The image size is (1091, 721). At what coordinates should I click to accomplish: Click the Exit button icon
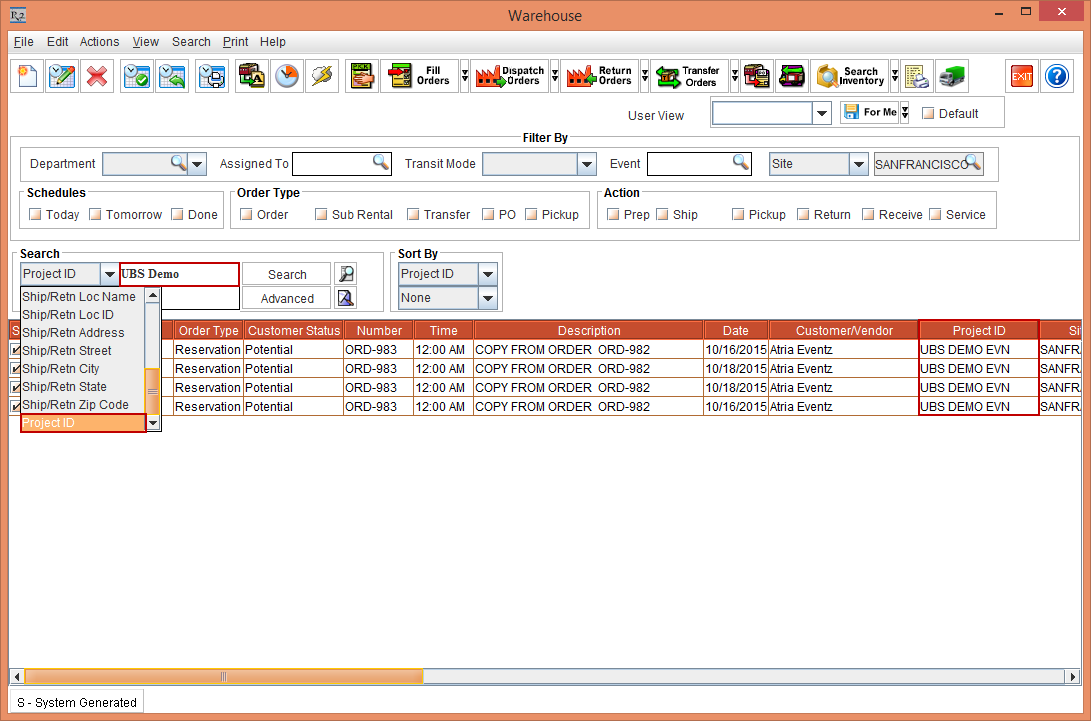tap(1021, 75)
